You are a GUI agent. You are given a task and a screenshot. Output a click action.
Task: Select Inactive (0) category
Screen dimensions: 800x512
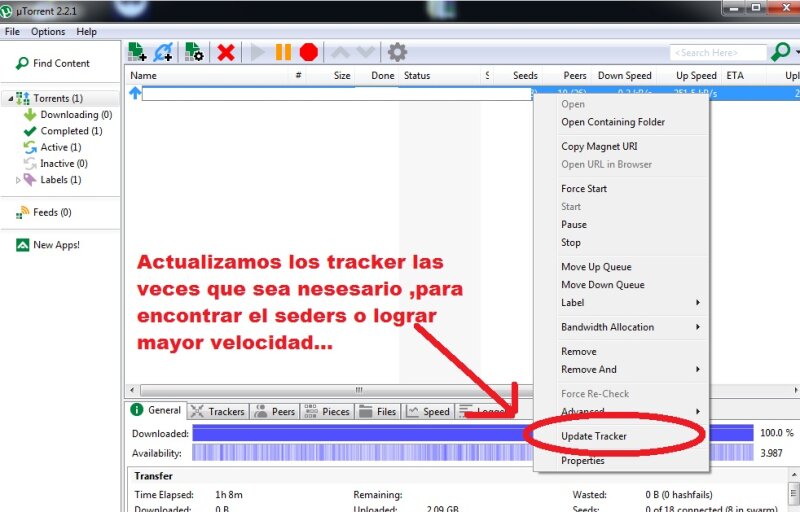(64, 164)
